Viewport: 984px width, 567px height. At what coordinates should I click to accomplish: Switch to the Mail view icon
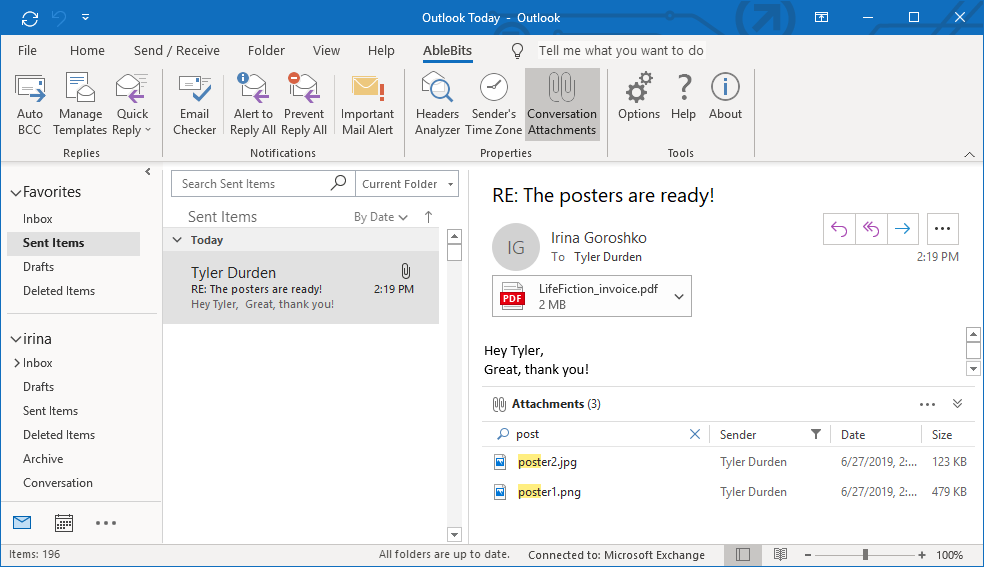point(22,522)
